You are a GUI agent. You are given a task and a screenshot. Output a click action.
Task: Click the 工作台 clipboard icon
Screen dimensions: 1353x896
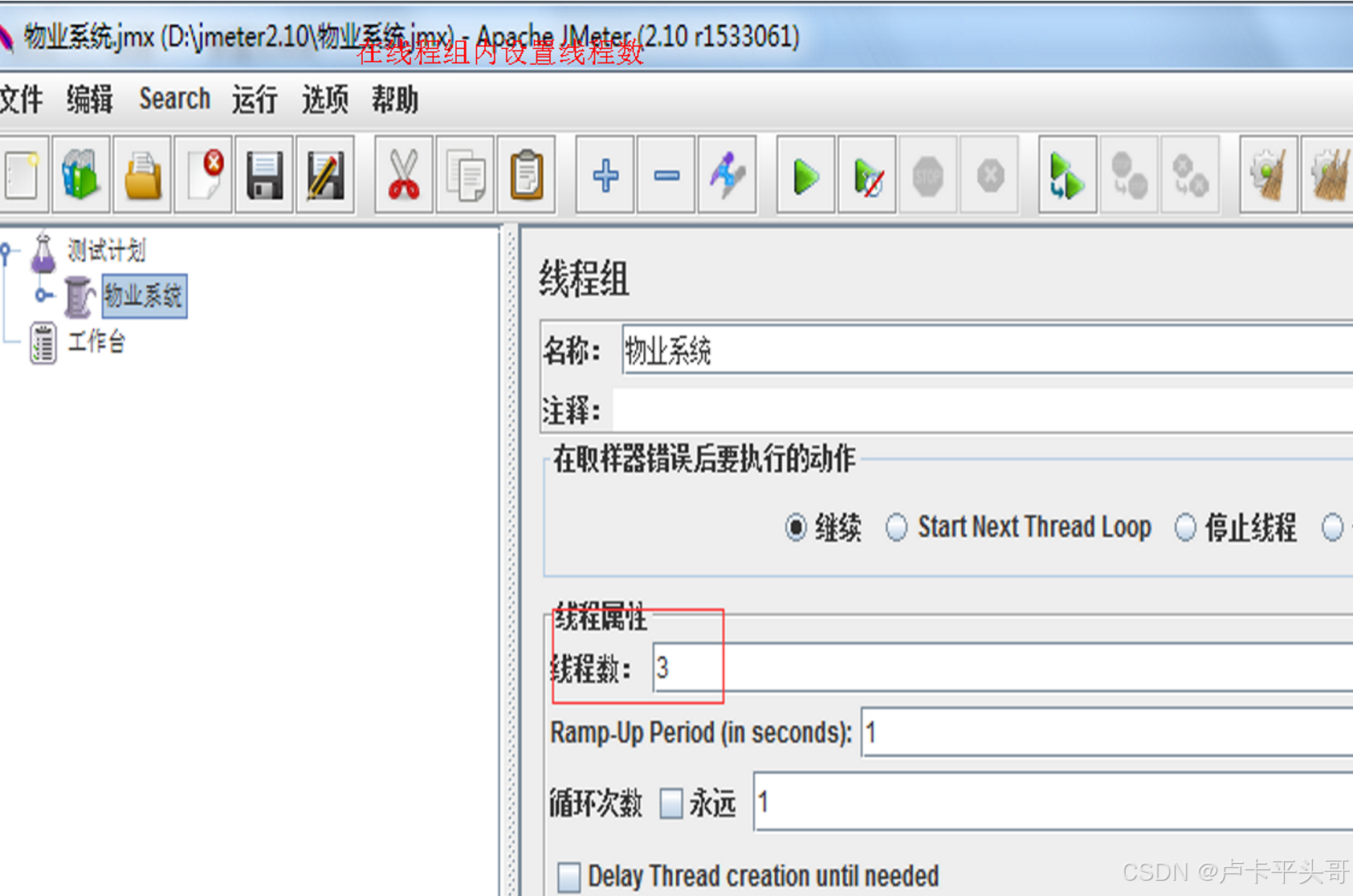[x=43, y=343]
